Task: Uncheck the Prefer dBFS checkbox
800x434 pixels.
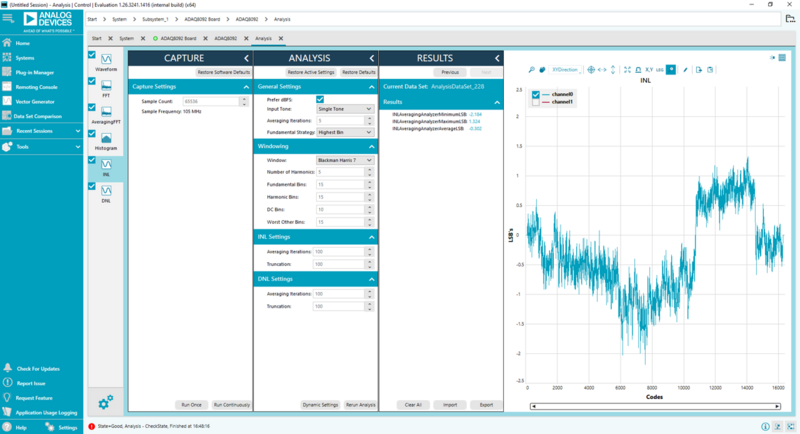Action: point(320,99)
